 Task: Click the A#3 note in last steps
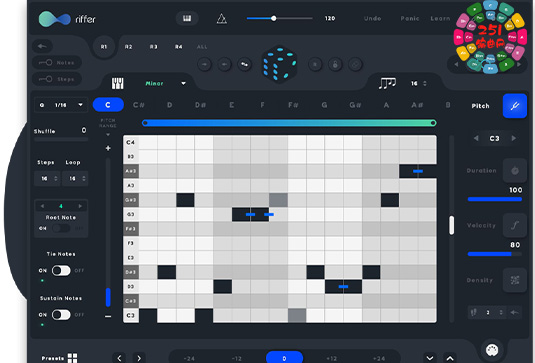tap(418, 171)
